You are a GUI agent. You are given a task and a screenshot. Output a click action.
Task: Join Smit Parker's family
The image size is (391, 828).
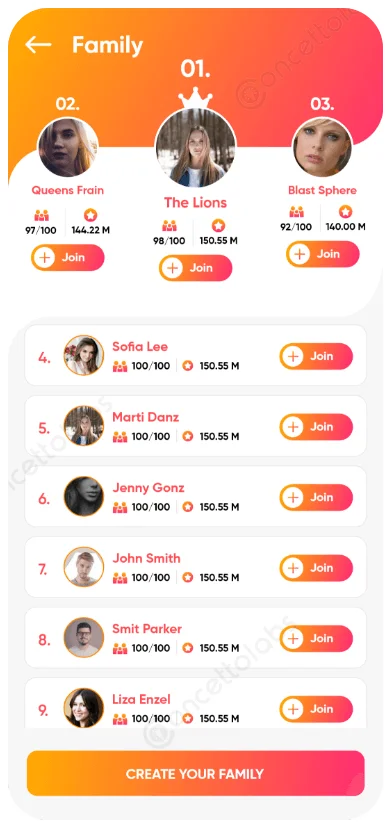pyautogui.click(x=316, y=638)
